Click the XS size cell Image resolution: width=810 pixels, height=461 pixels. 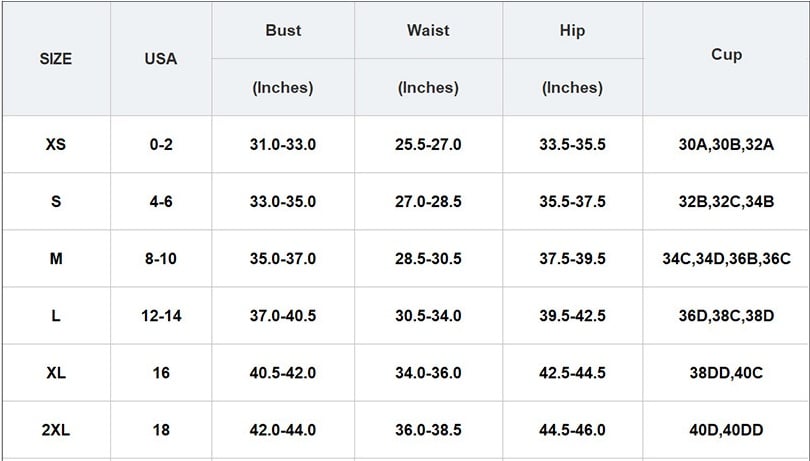pyautogui.click(x=56, y=144)
